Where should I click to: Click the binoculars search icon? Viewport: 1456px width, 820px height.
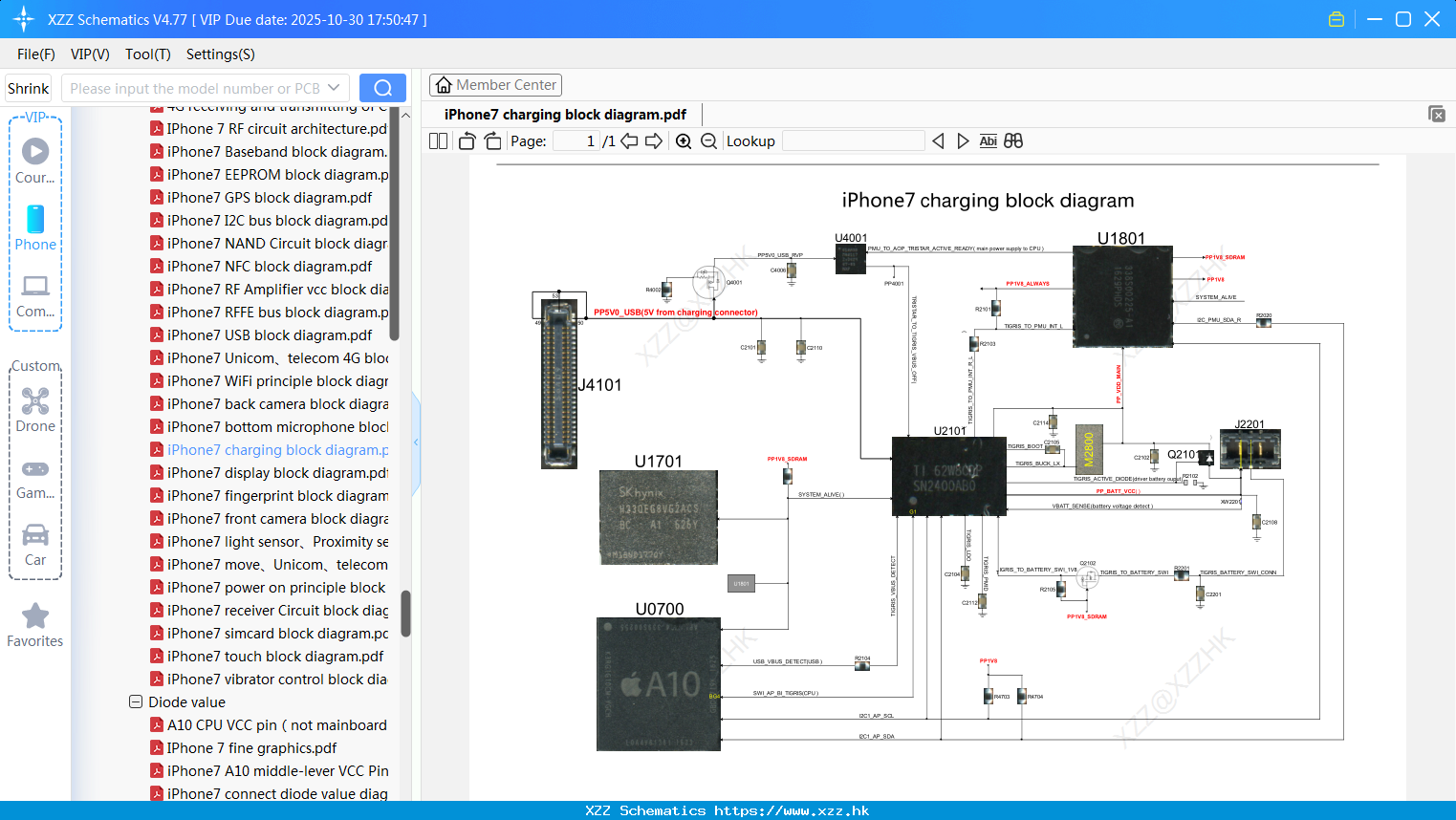1013,140
